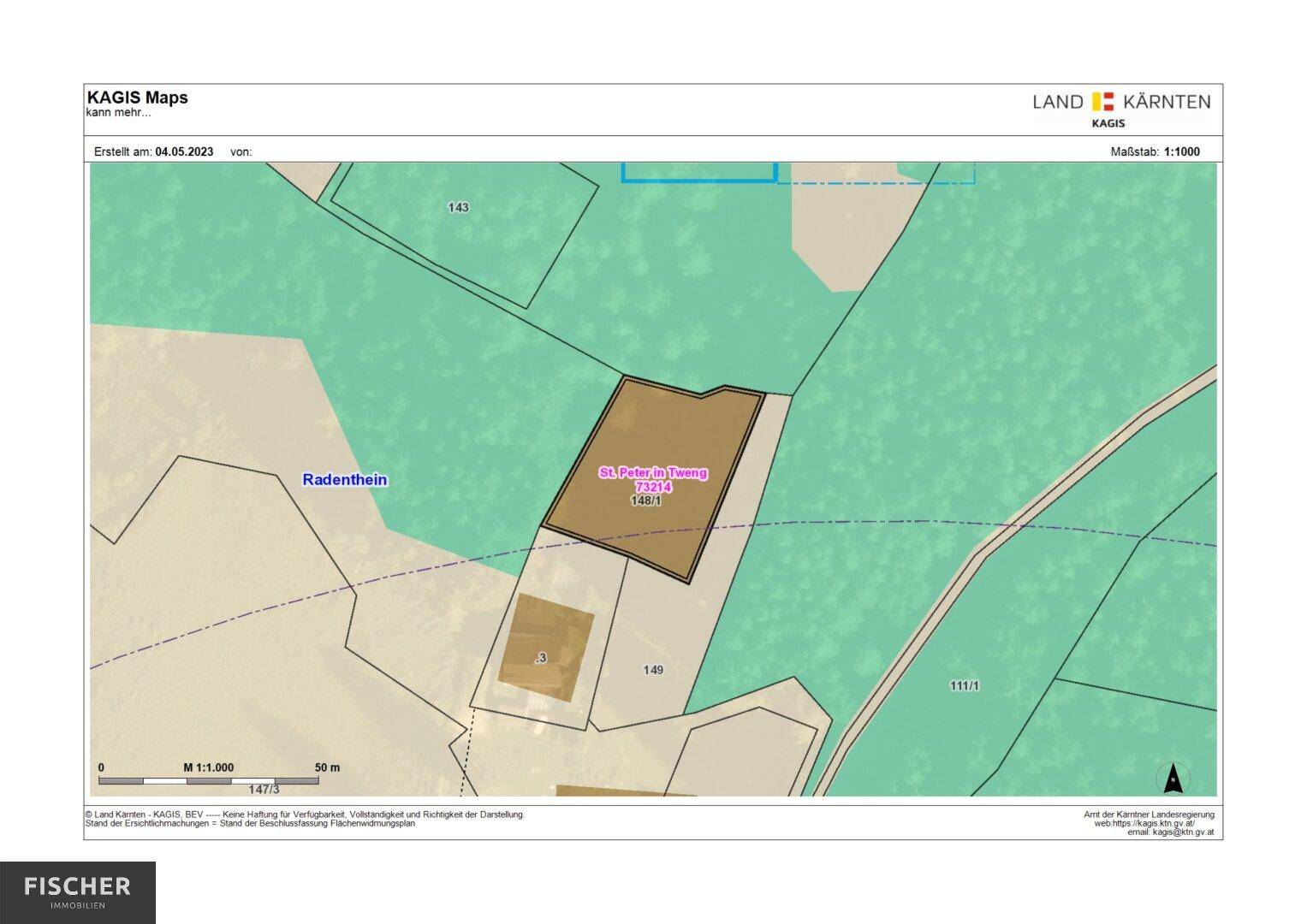Click cadastral number 73214

[x=653, y=487]
